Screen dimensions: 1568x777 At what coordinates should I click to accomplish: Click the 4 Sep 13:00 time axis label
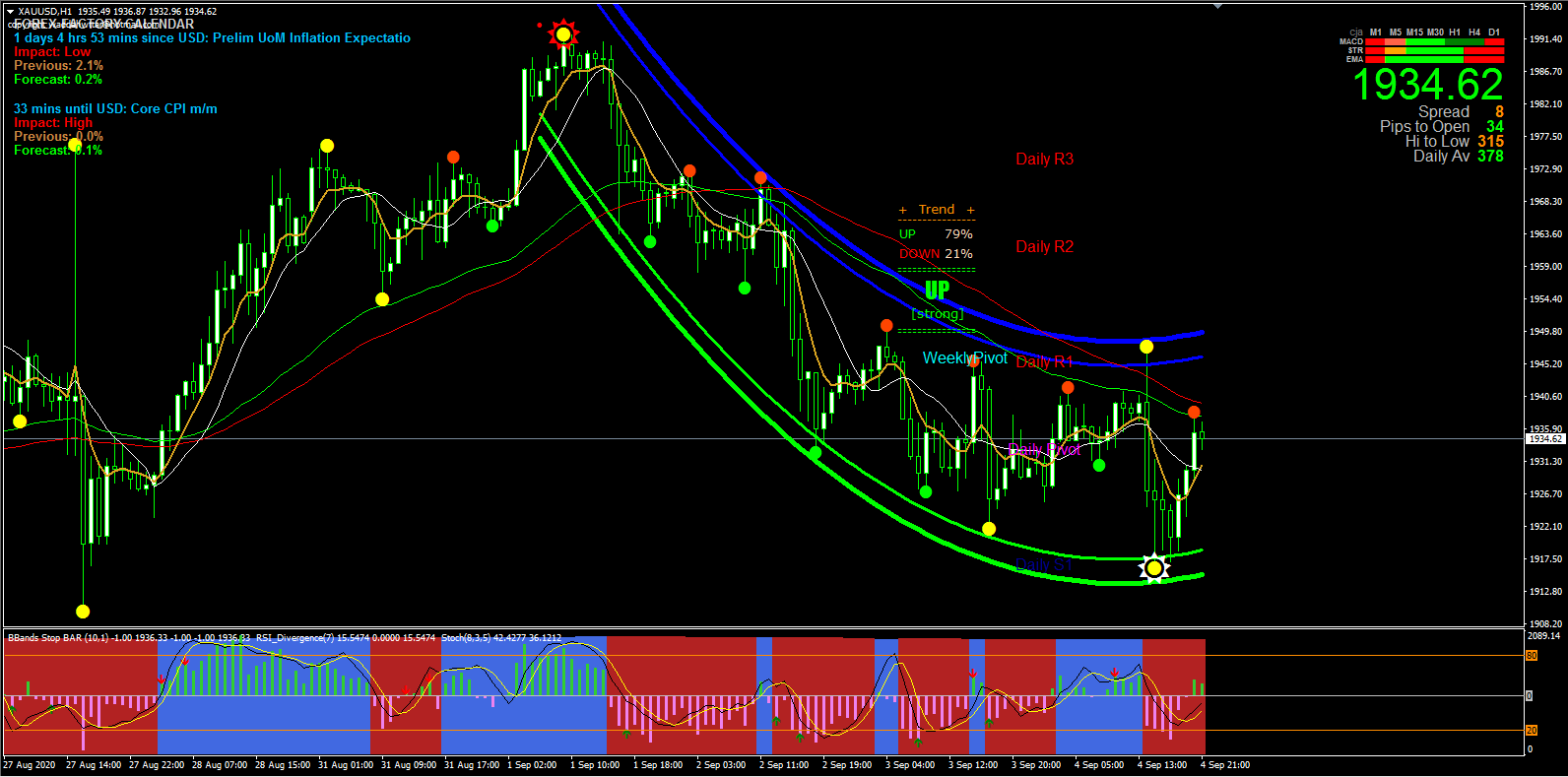(x=1162, y=765)
